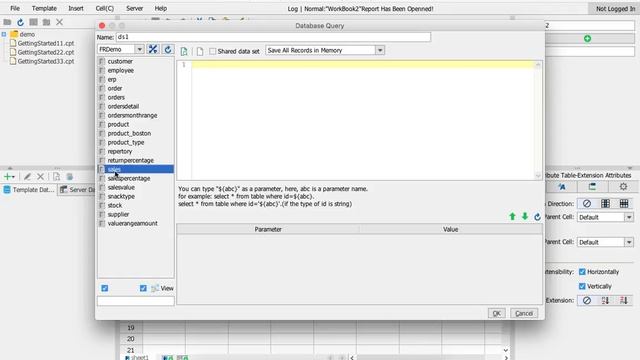Switch to Server Dataset tab
The height and width of the screenshot is (360, 640).
(77, 190)
